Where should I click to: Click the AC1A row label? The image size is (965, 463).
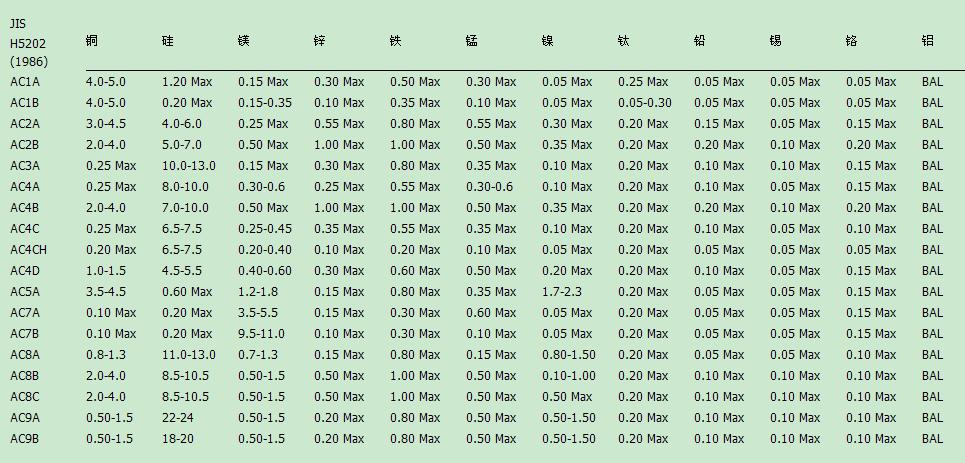pyautogui.click(x=25, y=82)
